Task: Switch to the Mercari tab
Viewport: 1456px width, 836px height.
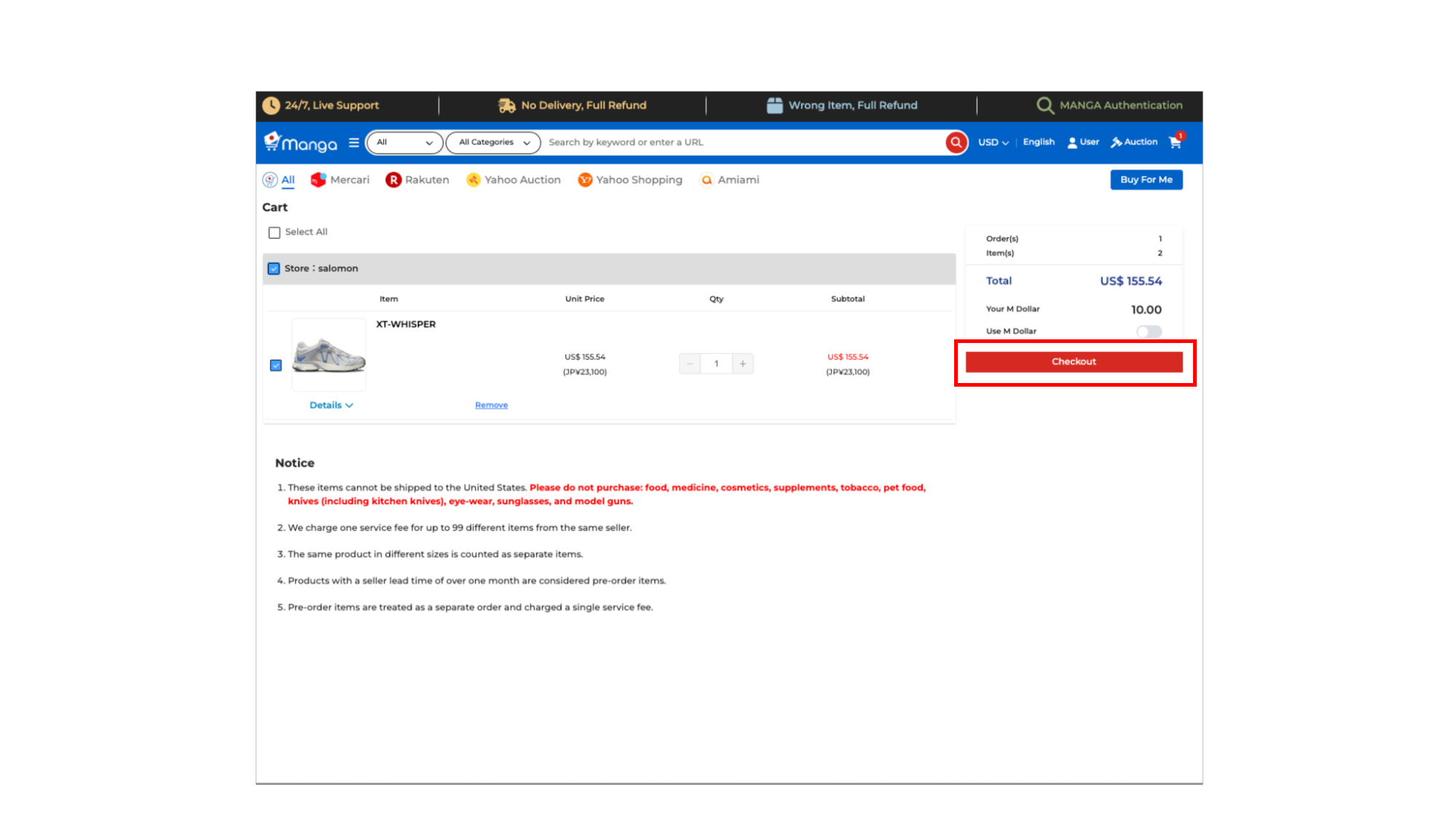Action: pyautogui.click(x=340, y=180)
